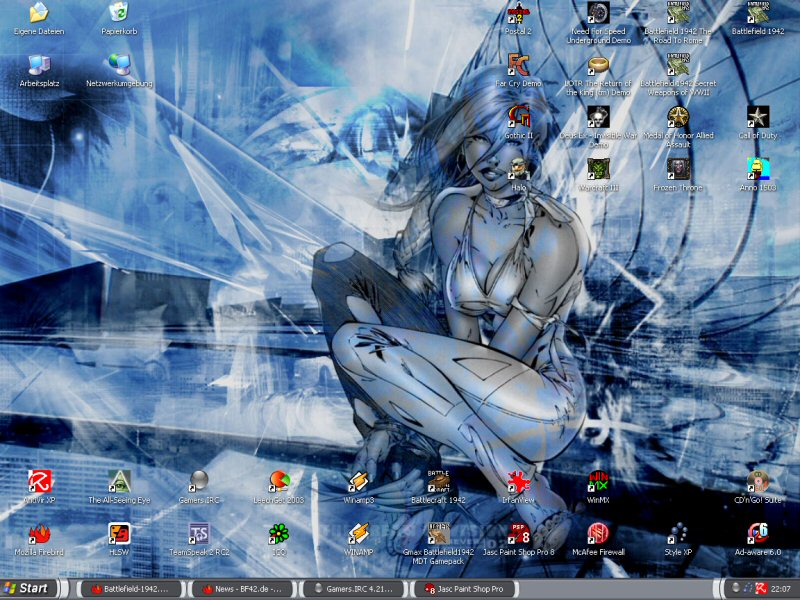Select the Frozen Throne icon

[x=678, y=169]
